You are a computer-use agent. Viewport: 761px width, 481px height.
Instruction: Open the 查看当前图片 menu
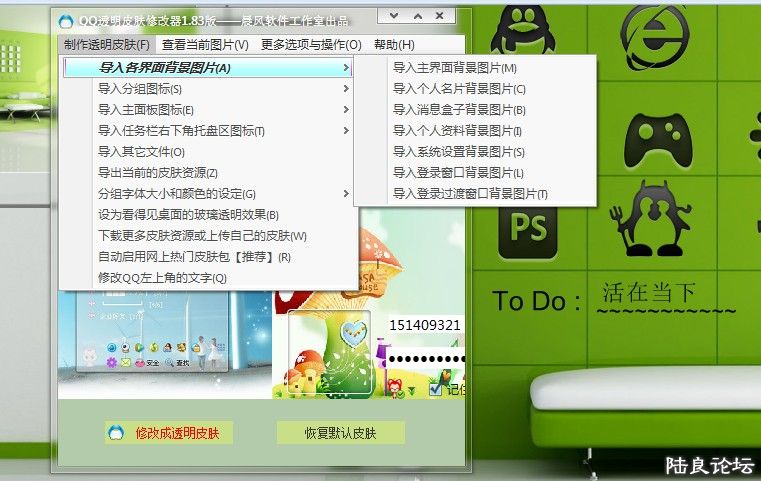[x=205, y=45]
